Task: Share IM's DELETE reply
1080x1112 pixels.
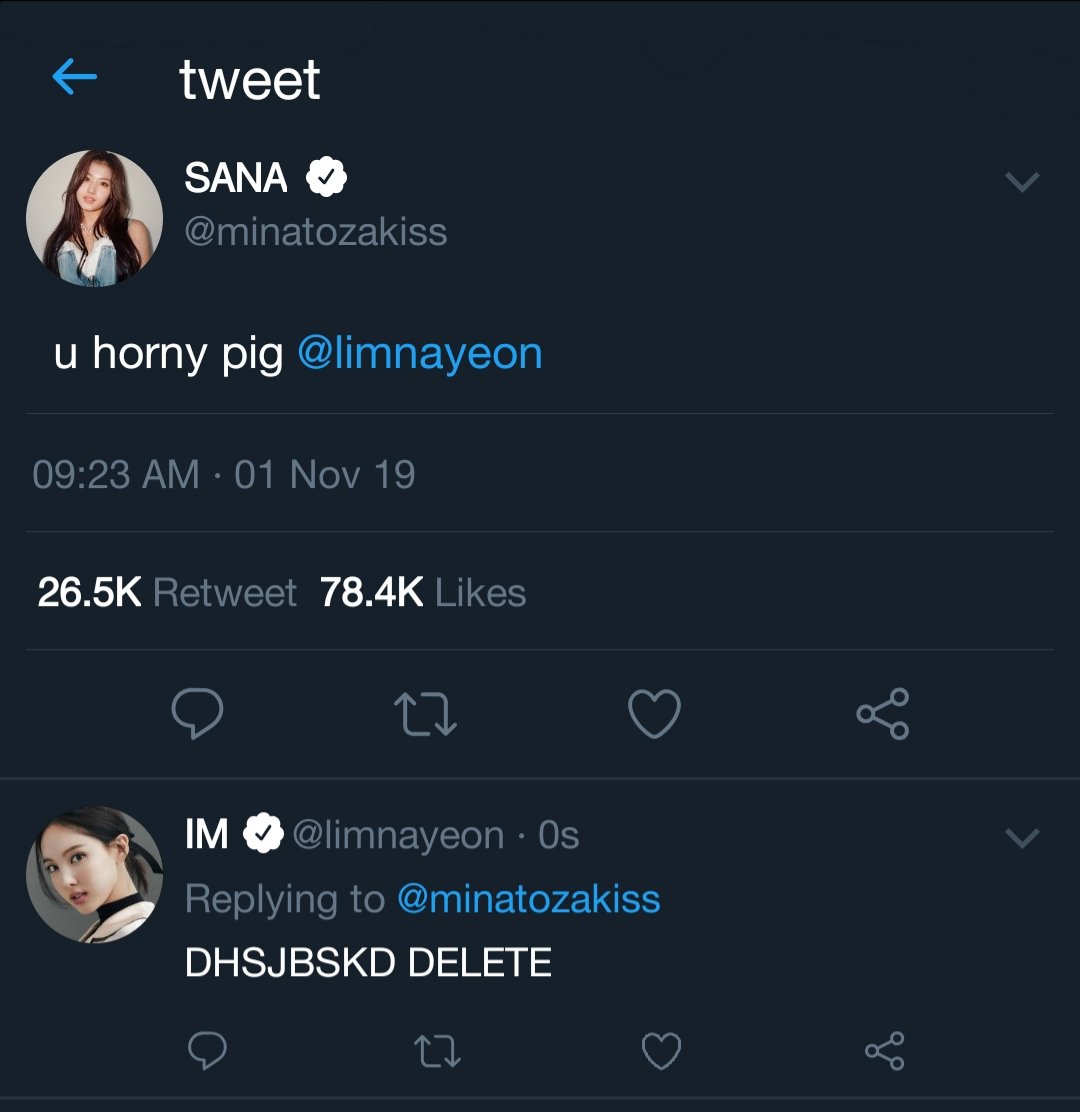Action: click(x=884, y=1050)
